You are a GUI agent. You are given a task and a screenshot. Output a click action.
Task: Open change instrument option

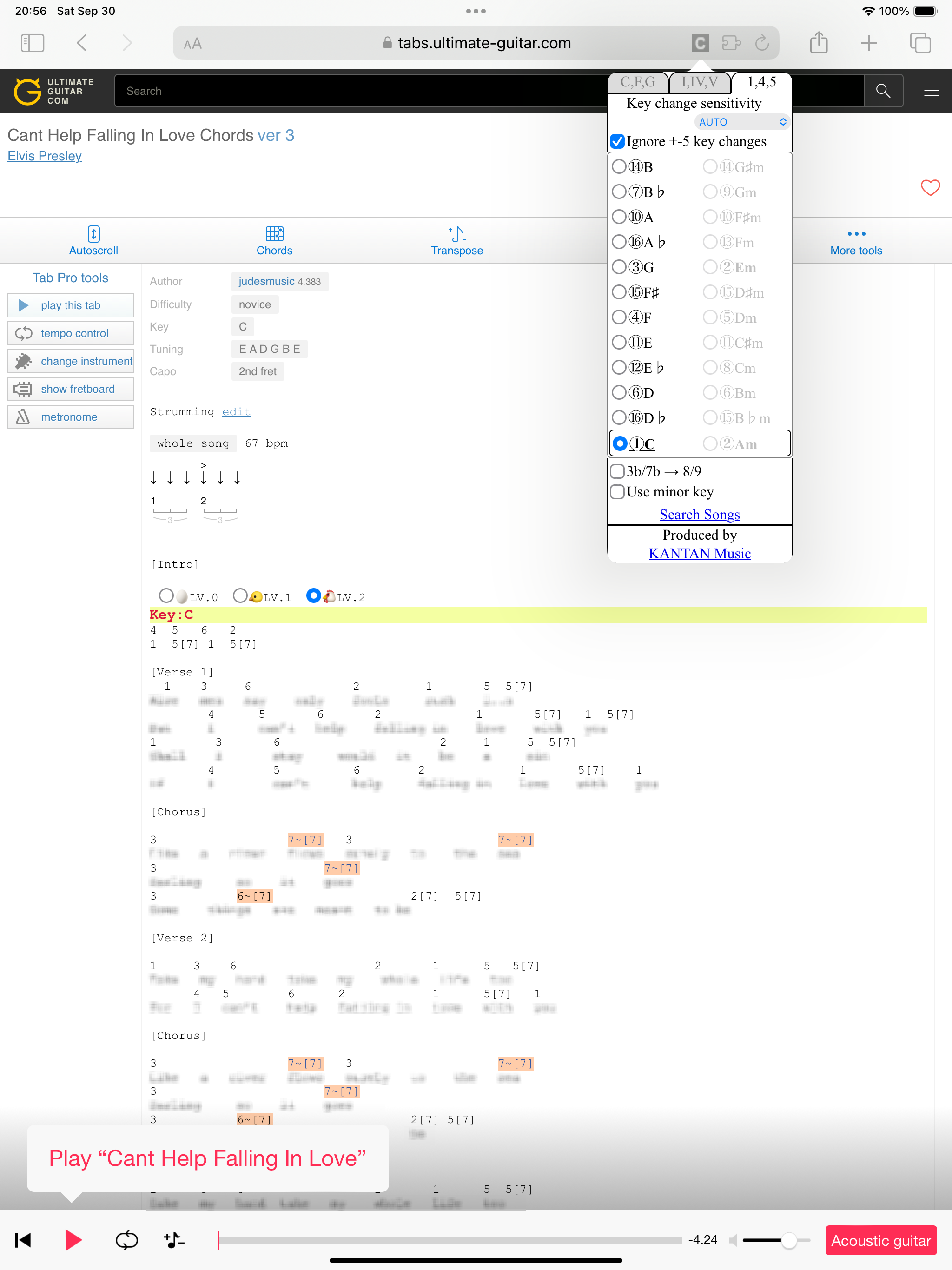click(x=71, y=361)
